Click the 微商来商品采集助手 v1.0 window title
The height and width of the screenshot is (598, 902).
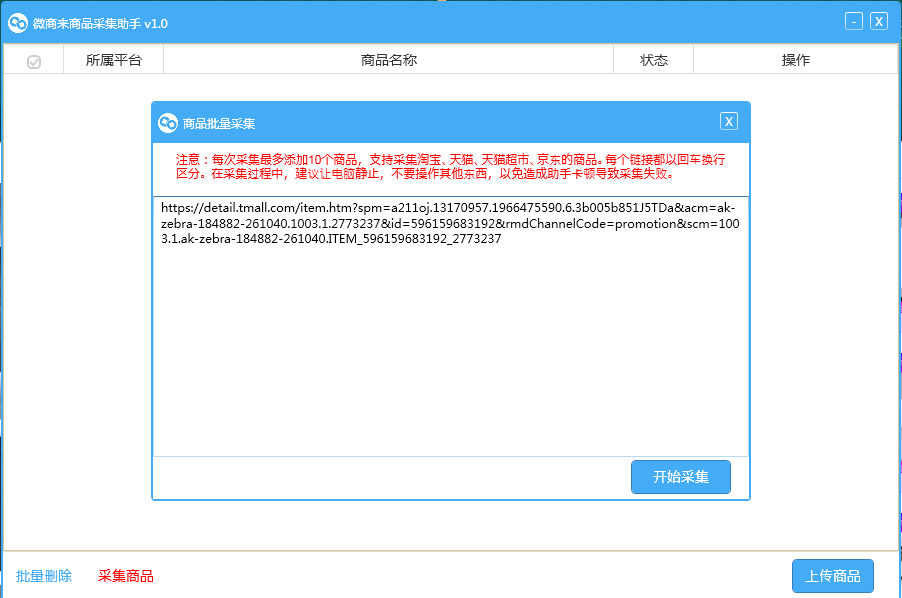tap(101, 23)
